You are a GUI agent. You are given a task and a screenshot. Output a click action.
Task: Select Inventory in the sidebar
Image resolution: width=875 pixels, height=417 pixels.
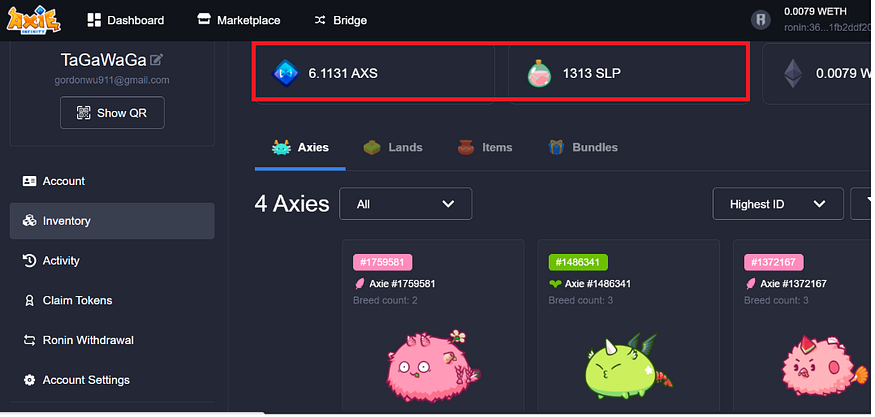112,221
